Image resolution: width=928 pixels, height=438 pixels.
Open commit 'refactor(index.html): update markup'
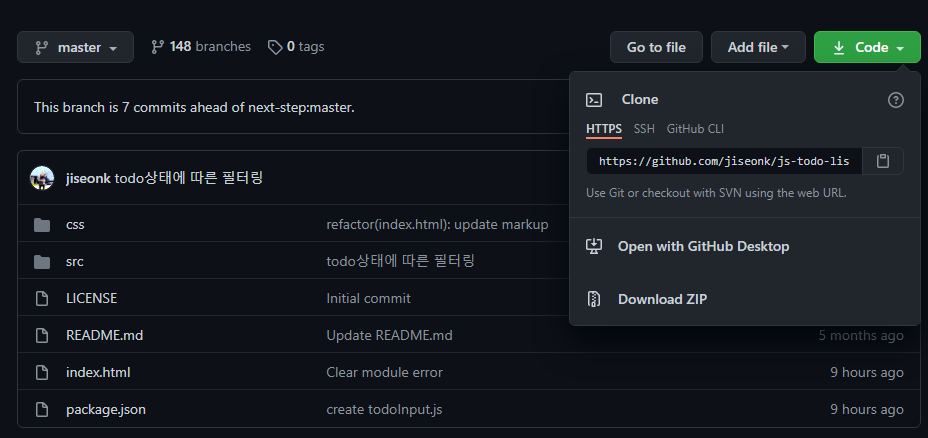[x=437, y=225]
